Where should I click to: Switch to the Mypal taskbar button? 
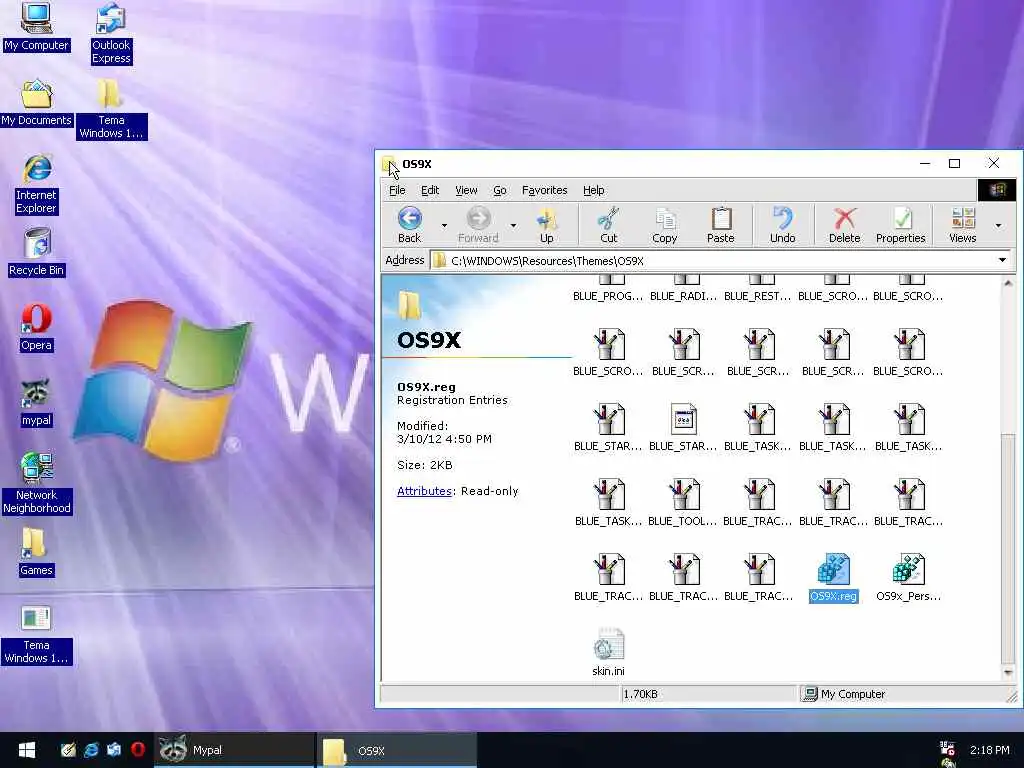point(234,750)
